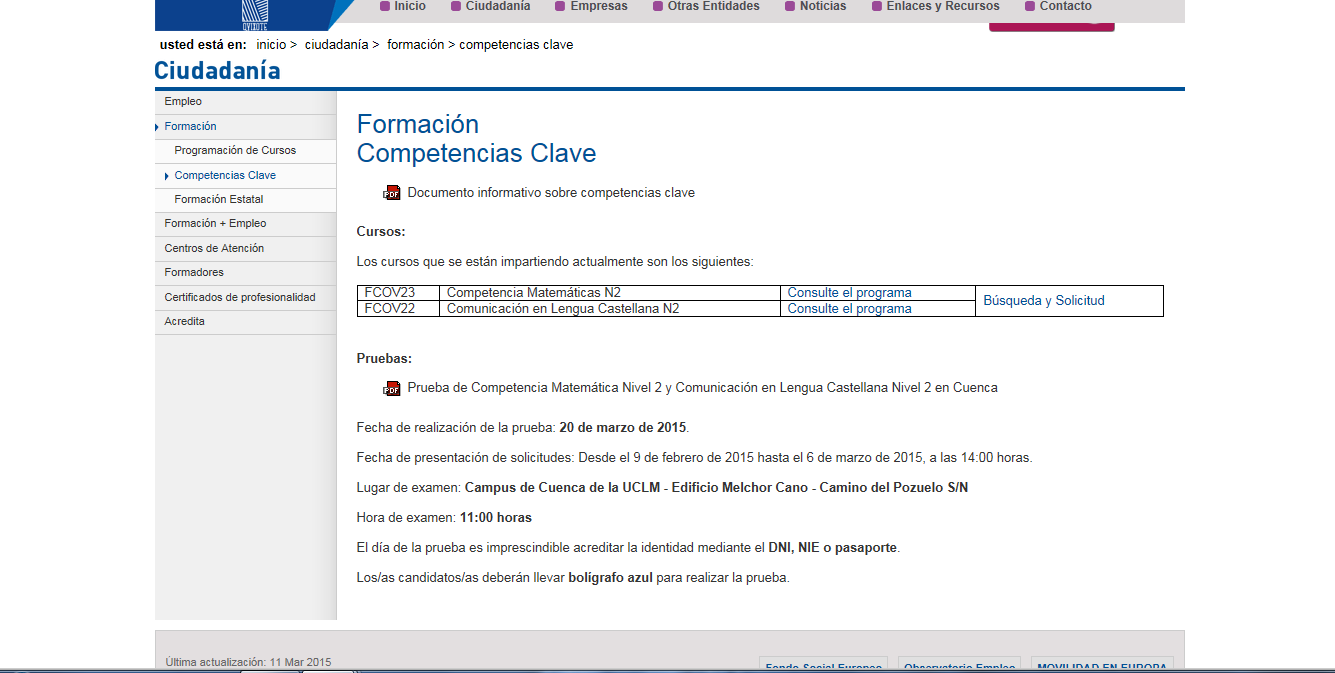Viewport: 1335px width, 673px height.
Task: Open Documento informativo sobre competencias clave
Action: tap(550, 193)
